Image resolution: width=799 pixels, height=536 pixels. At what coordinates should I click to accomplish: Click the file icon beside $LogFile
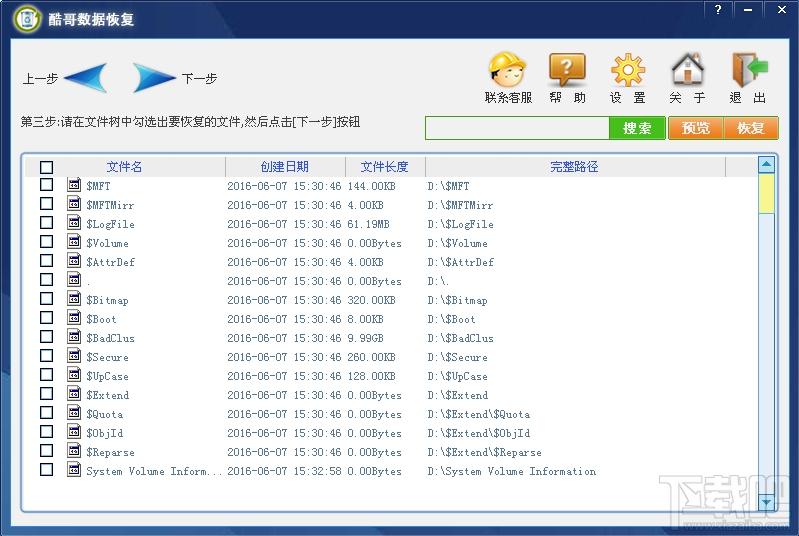pyautogui.click(x=74, y=222)
